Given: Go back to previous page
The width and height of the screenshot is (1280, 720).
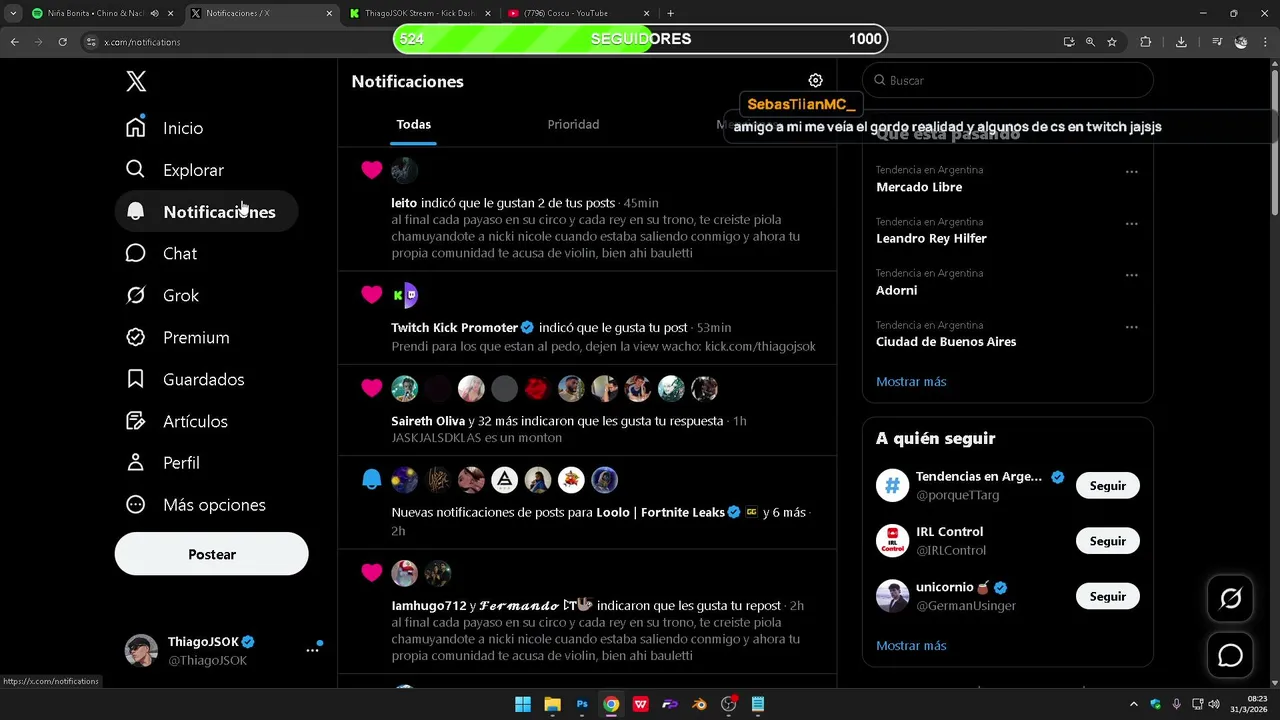Looking at the screenshot, I should pos(14,42).
